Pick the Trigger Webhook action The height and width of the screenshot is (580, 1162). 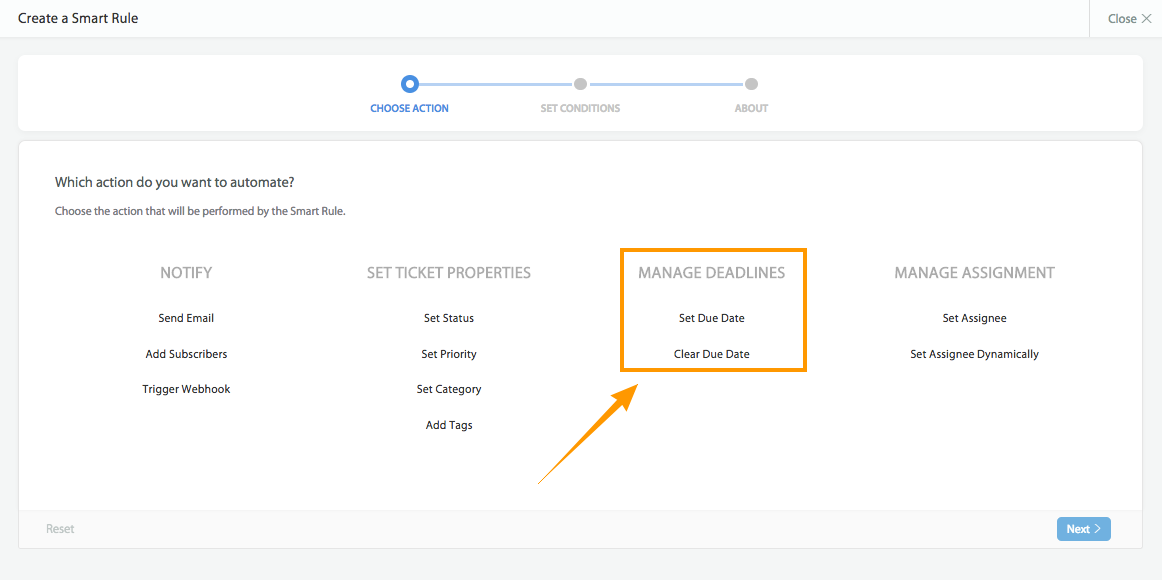186,388
